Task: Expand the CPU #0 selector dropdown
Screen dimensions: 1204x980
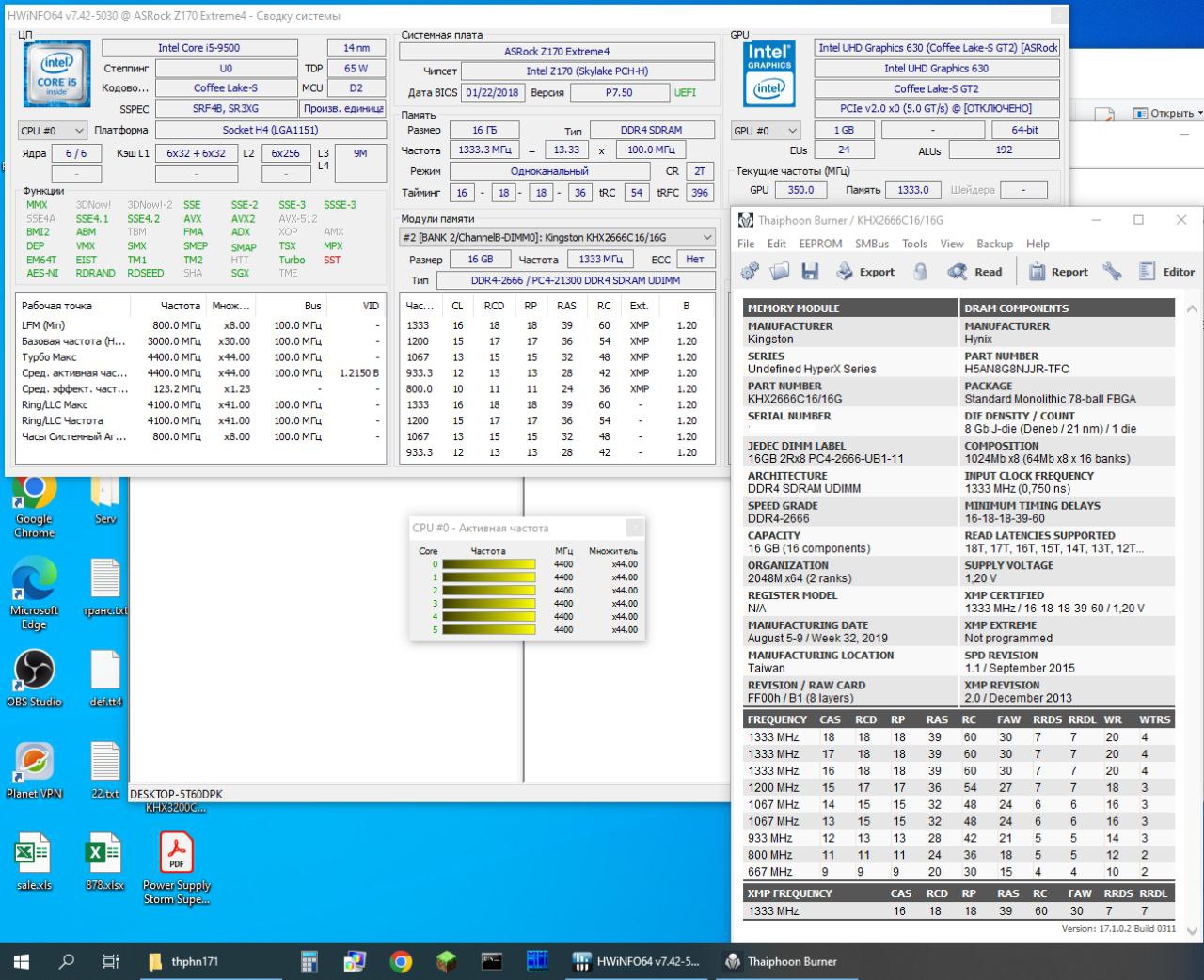Action: (x=53, y=131)
